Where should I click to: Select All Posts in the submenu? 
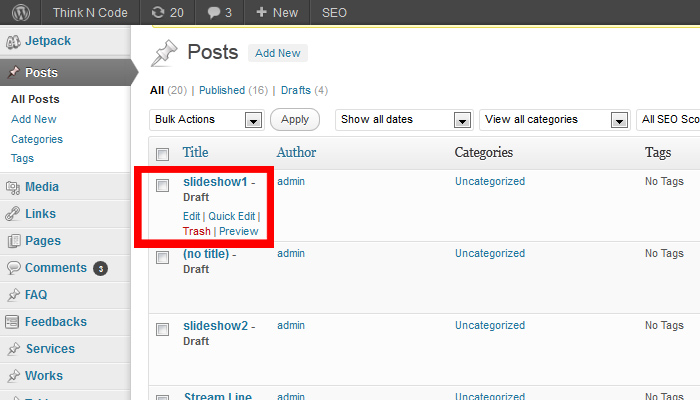(x=35, y=99)
